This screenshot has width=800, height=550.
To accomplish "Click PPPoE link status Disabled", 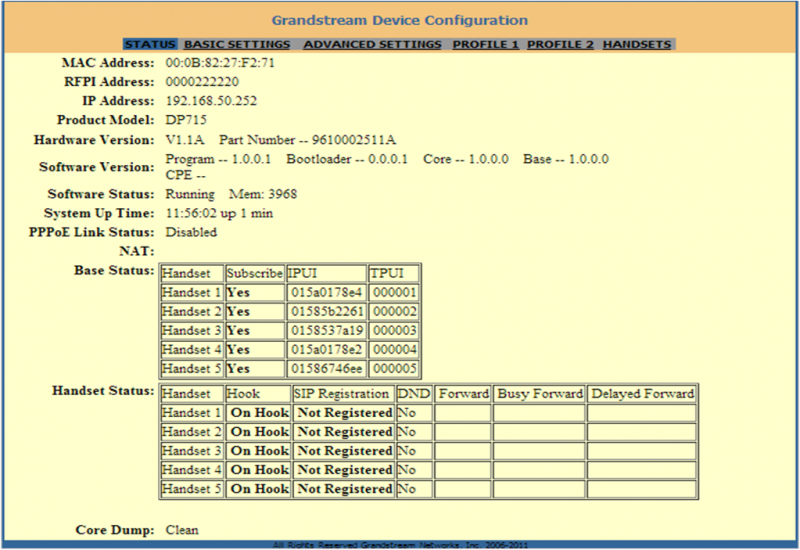I will click(x=191, y=232).
